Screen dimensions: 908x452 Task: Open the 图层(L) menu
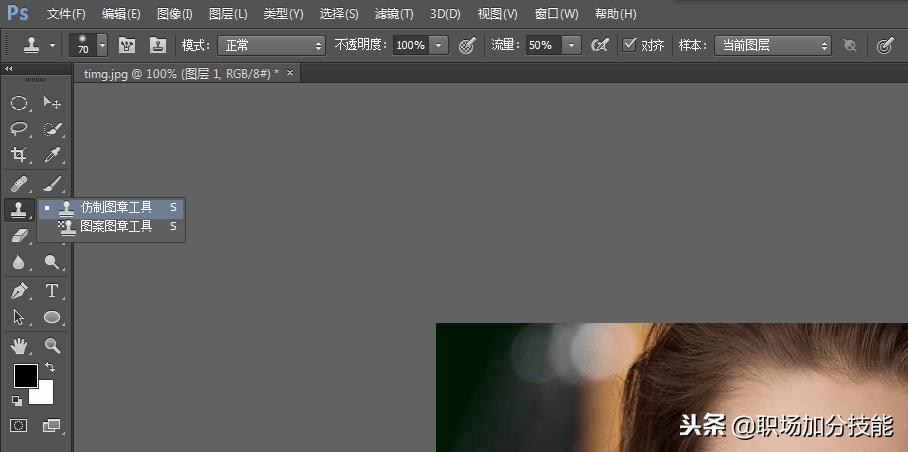[228, 14]
